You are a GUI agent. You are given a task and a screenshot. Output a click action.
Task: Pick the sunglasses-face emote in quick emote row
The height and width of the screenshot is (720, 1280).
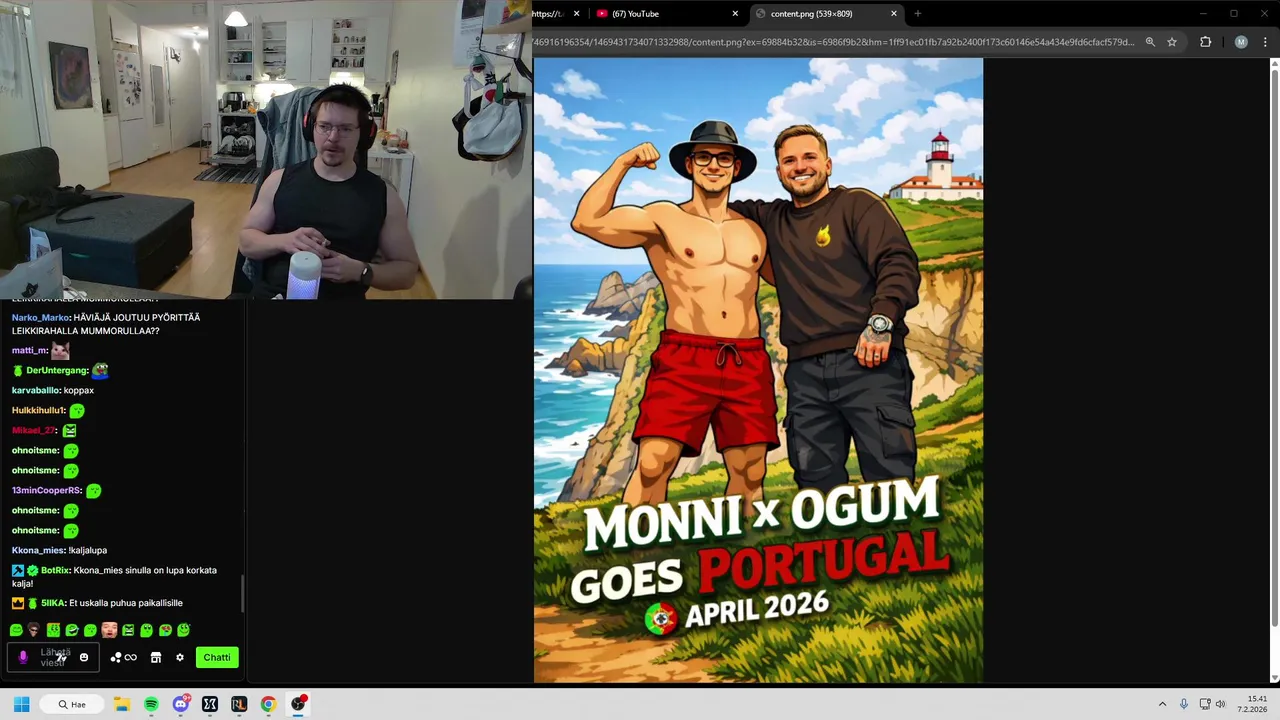pyautogui.click(x=34, y=630)
